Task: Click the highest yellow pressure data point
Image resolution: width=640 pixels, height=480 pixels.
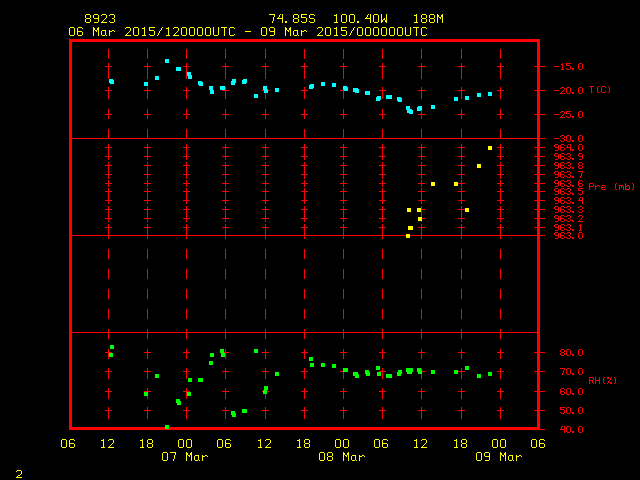Action: [x=490, y=148]
